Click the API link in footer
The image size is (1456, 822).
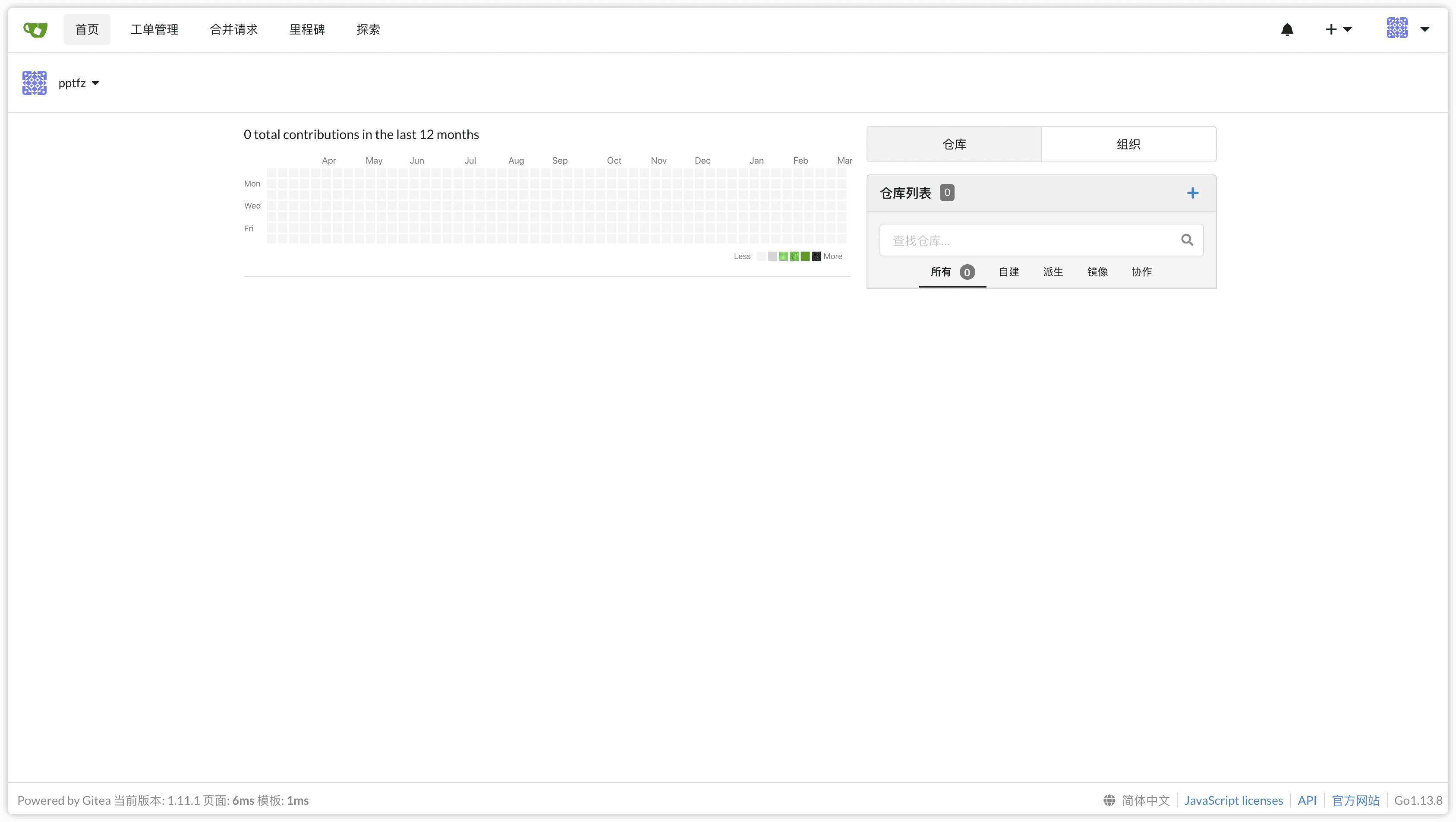1307,799
